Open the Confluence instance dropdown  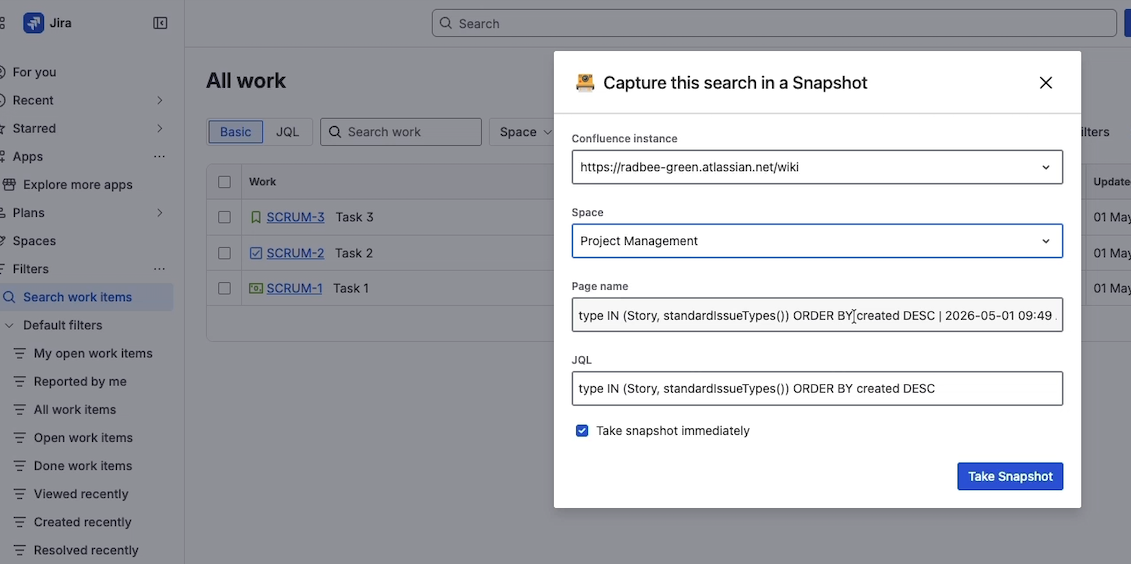click(x=817, y=167)
